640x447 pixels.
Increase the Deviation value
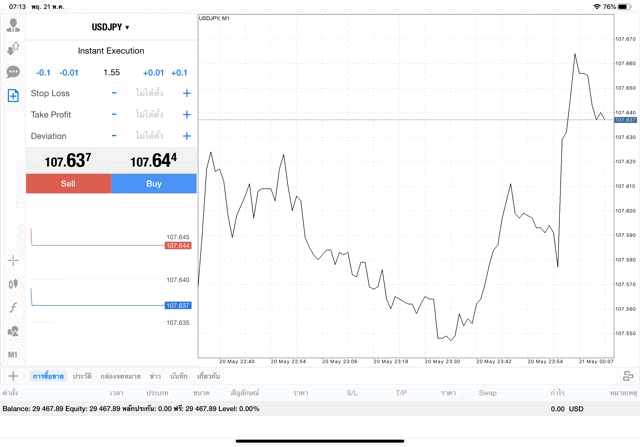click(x=186, y=136)
